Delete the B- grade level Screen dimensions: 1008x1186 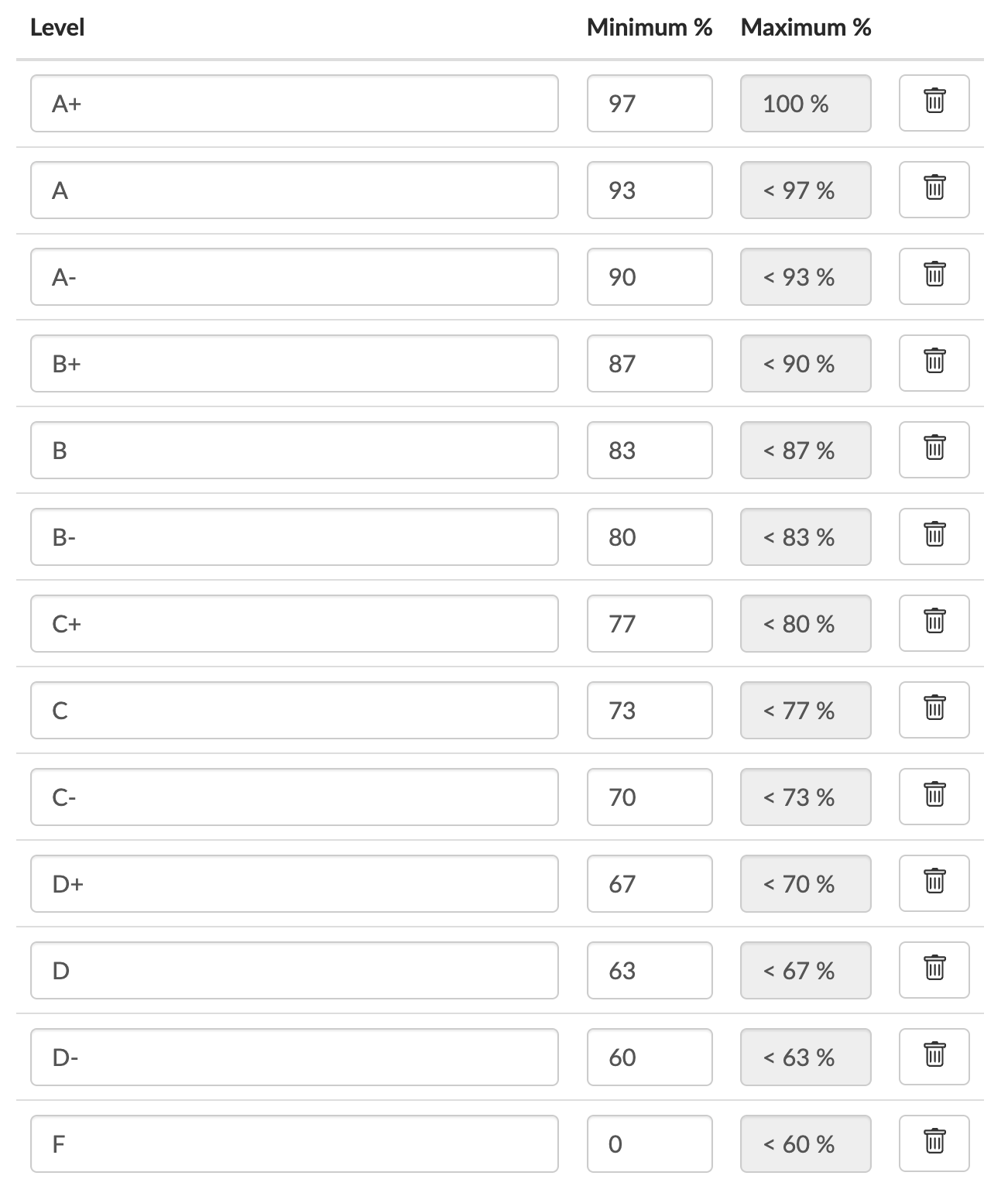point(934,536)
